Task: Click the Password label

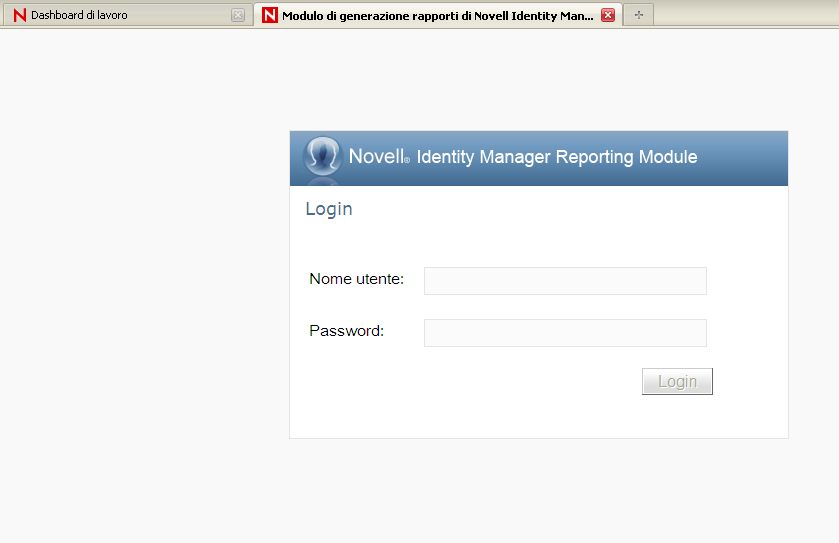Action: (x=346, y=331)
